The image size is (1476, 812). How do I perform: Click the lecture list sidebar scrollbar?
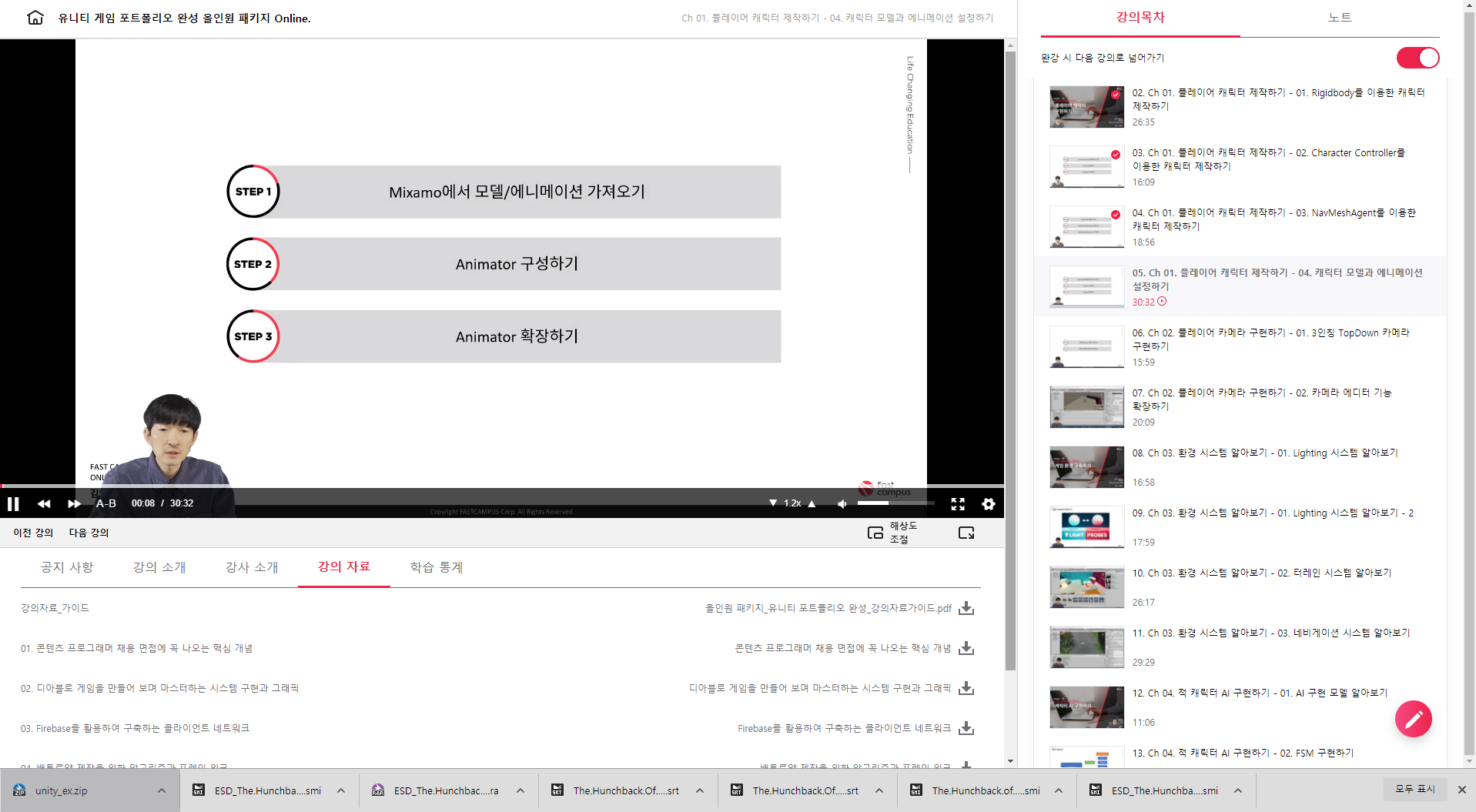(1469, 385)
